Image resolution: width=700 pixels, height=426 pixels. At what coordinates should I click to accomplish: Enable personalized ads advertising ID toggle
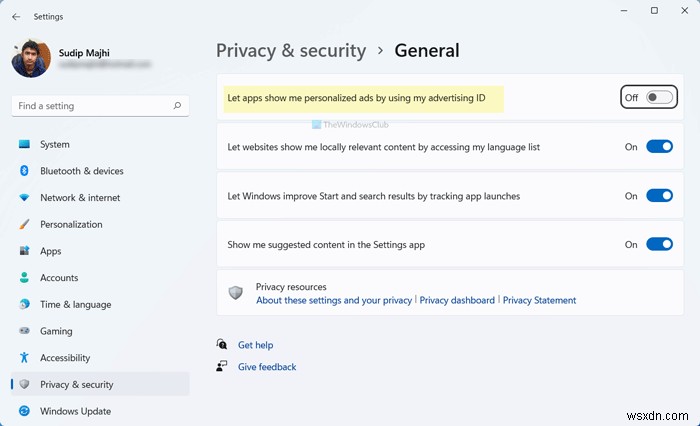pyautogui.click(x=659, y=97)
